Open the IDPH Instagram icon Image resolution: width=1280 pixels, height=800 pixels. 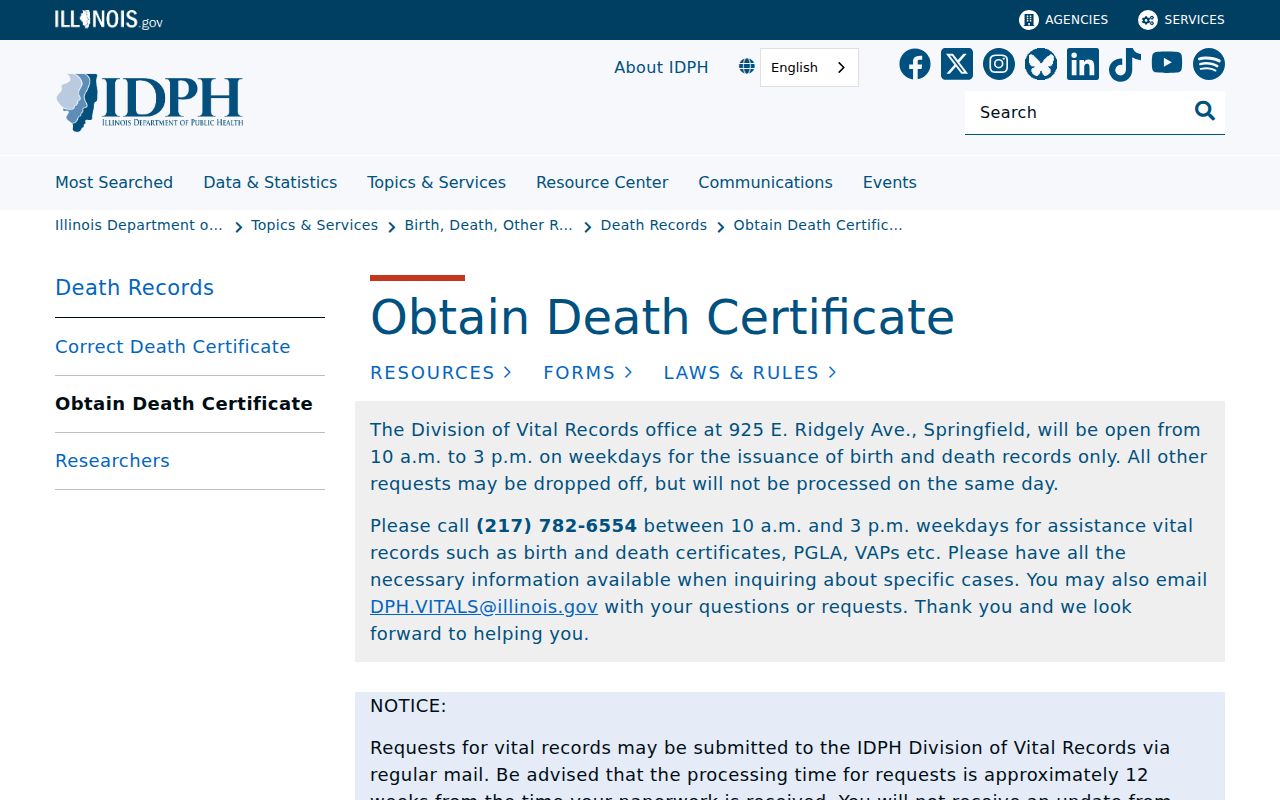[999, 64]
